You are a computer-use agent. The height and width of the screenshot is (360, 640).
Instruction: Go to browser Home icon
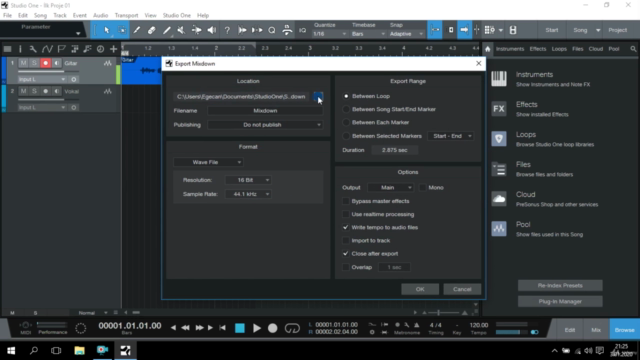(488, 49)
